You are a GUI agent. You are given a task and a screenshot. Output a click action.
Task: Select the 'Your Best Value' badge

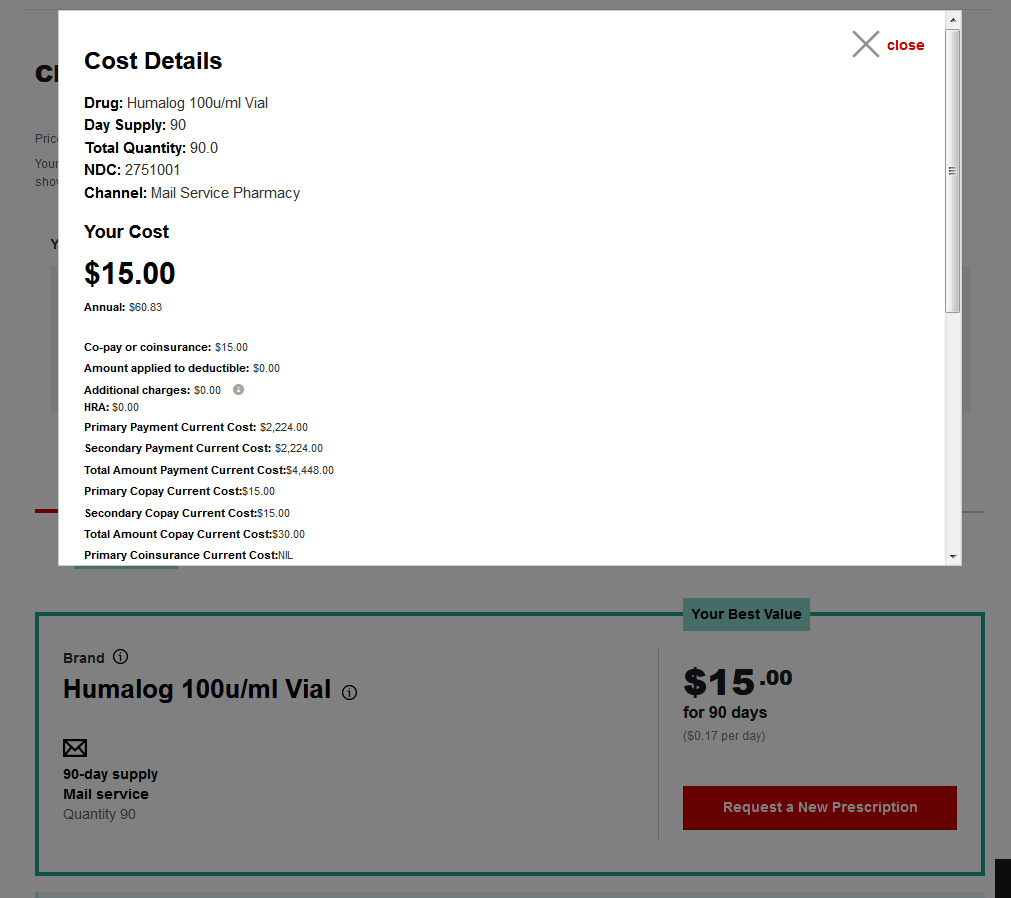[746, 614]
